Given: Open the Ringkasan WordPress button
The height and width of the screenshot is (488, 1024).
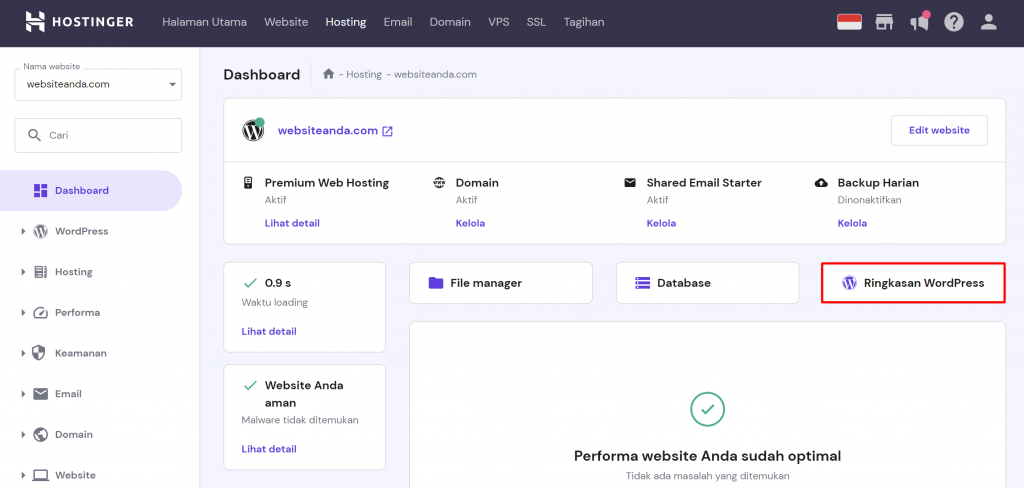Looking at the screenshot, I should tap(912, 283).
